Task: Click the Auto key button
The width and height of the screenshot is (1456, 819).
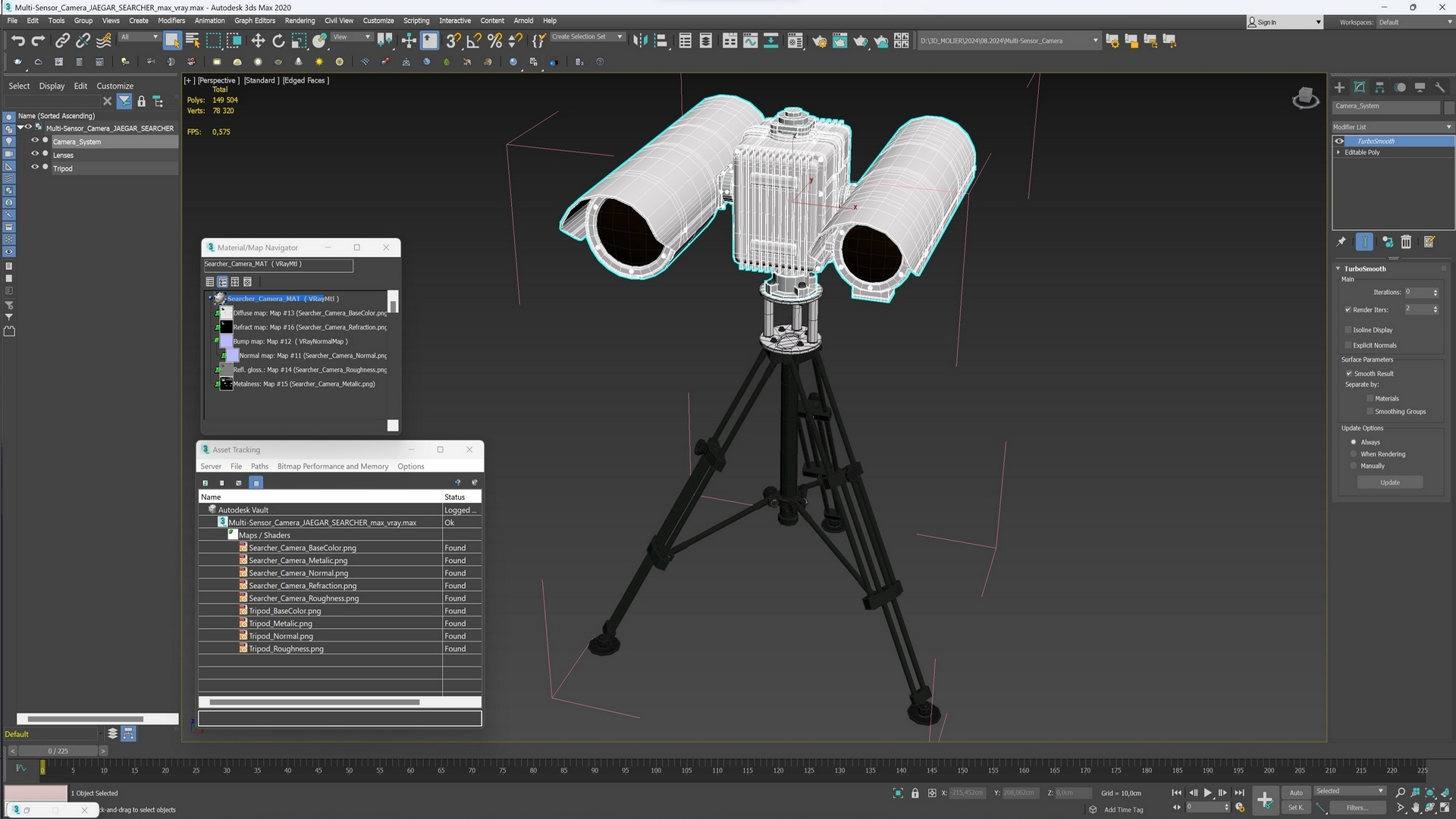Action: point(1296,792)
